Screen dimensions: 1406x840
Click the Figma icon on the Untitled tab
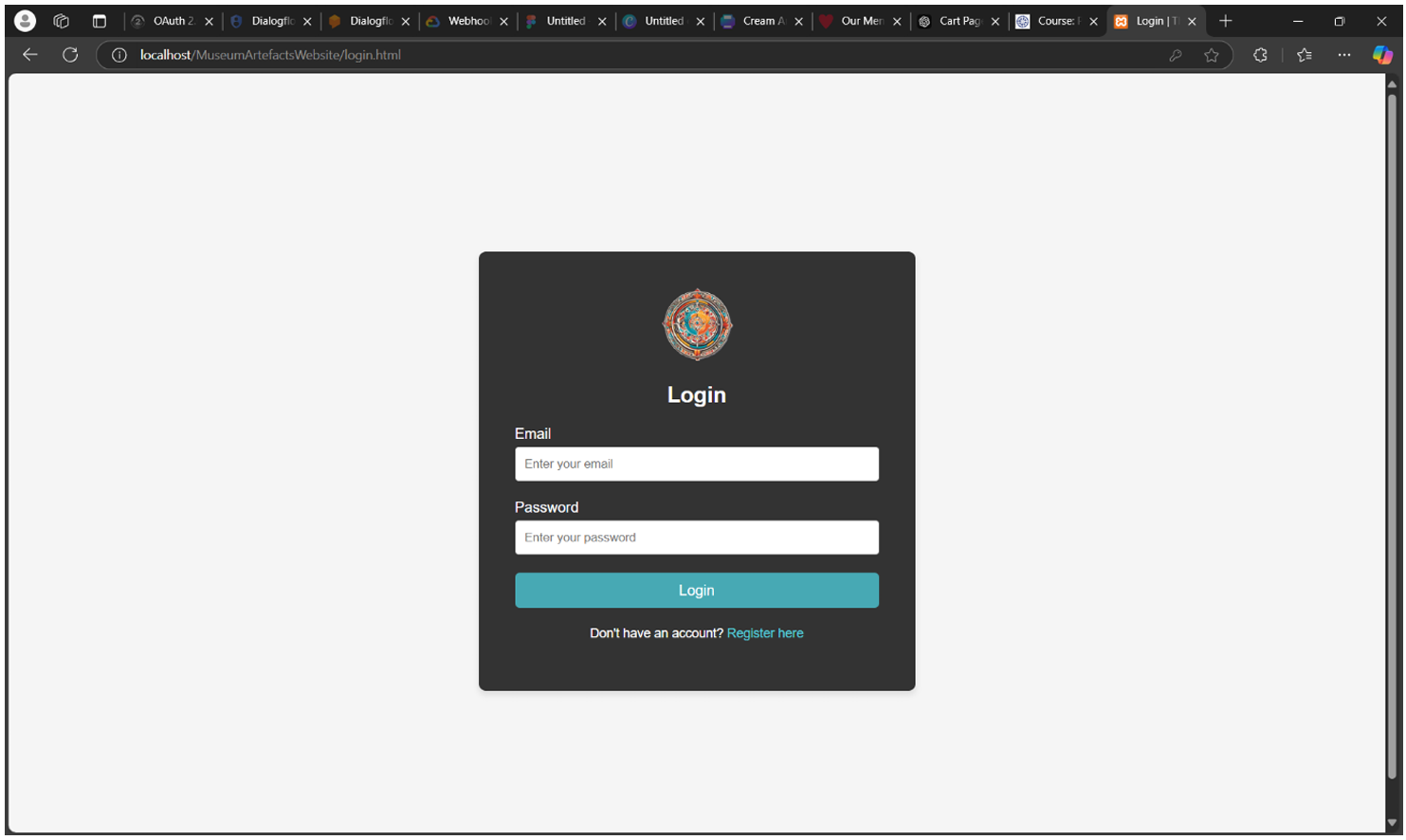point(528,20)
